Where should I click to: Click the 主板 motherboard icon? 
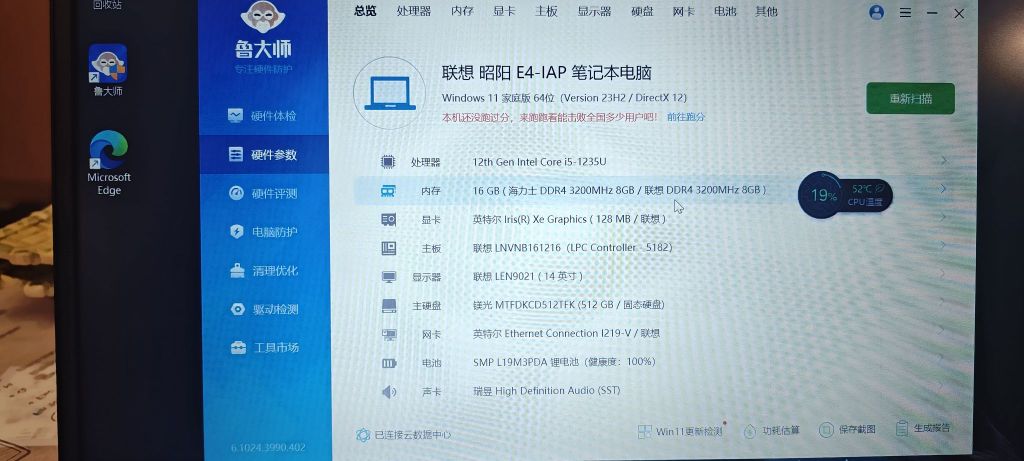[388, 248]
